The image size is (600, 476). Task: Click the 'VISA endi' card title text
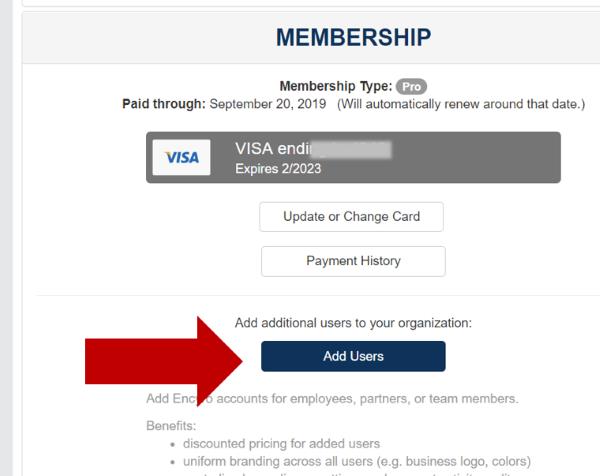(260, 148)
